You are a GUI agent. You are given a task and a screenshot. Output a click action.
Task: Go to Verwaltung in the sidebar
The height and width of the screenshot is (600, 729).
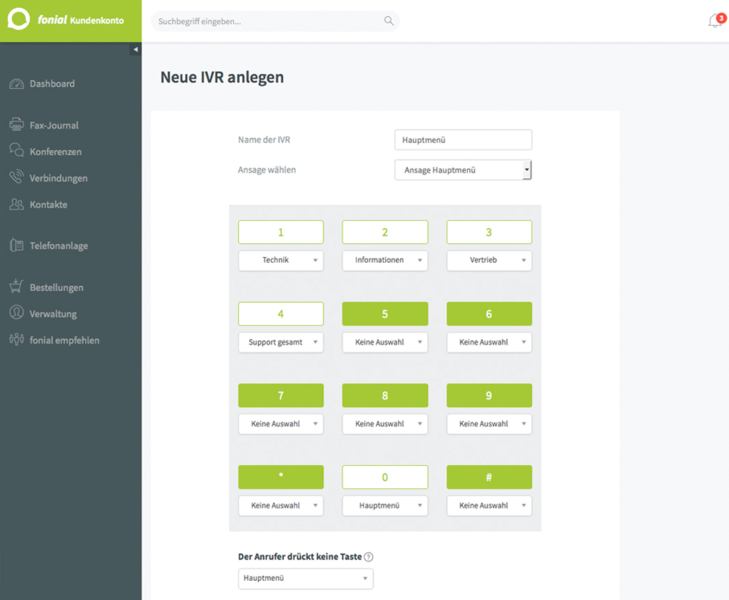[53, 314]
